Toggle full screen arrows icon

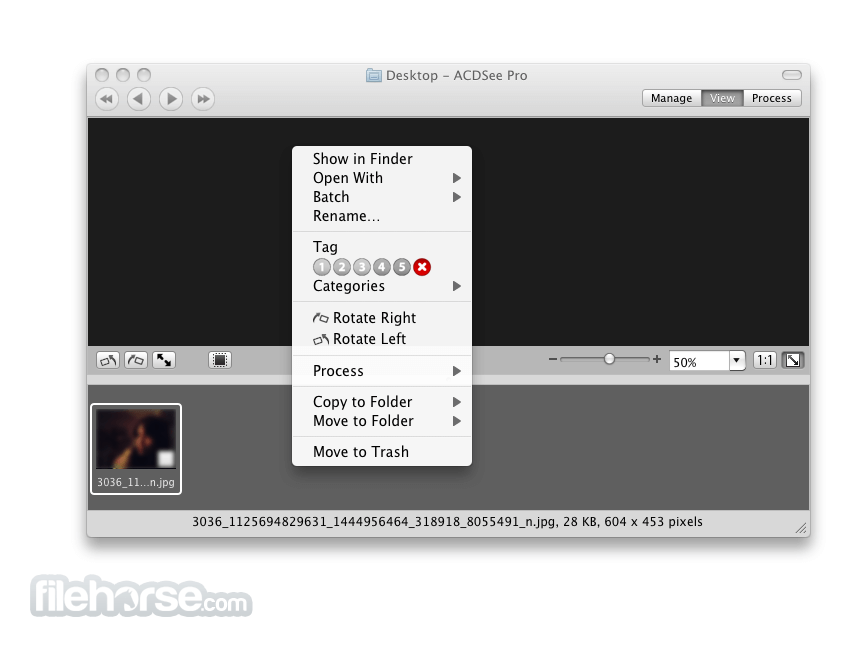[164, 360]
